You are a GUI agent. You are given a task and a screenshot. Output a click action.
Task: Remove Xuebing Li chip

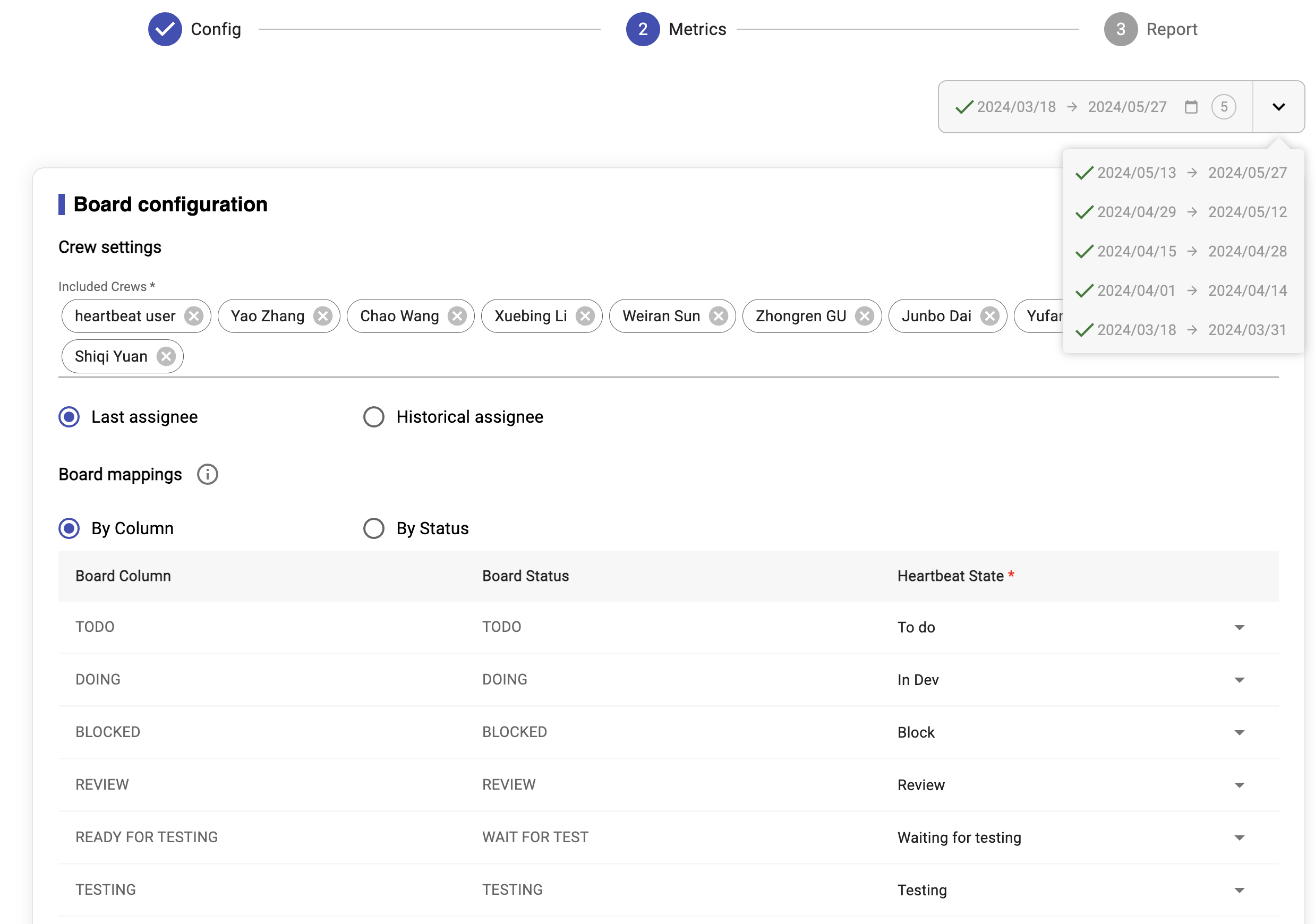point(585,316)
